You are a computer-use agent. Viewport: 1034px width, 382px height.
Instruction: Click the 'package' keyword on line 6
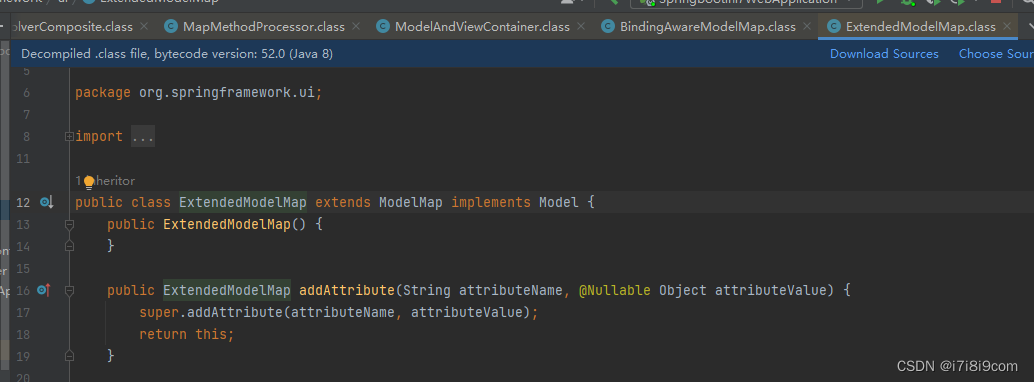103,93
